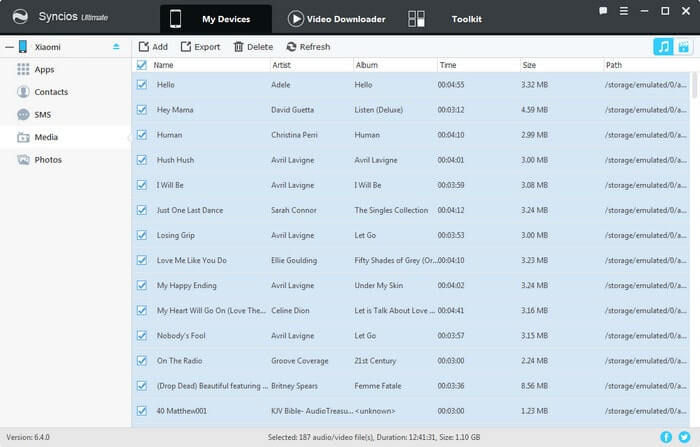Click the music view icon
This screenshot has height=447, width=700.
pos(663,47)
